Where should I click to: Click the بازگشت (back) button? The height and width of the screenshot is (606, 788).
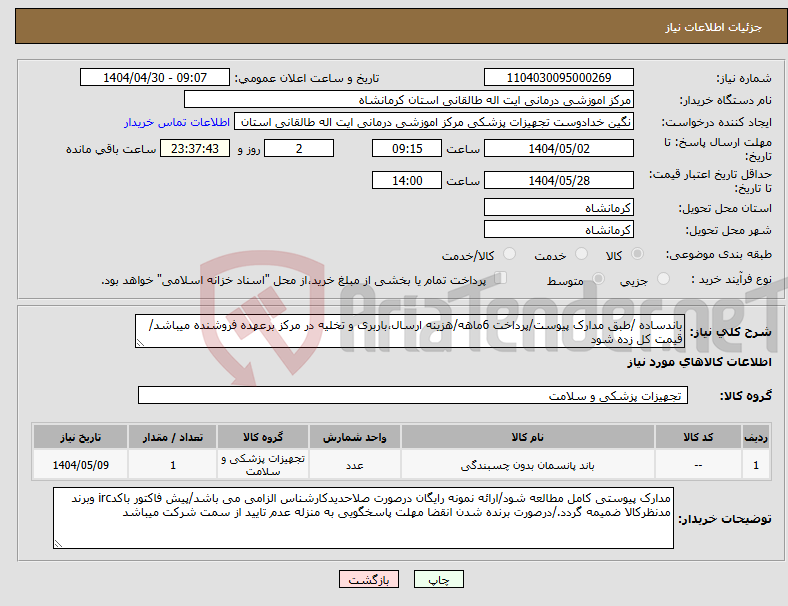pos(369,579)
